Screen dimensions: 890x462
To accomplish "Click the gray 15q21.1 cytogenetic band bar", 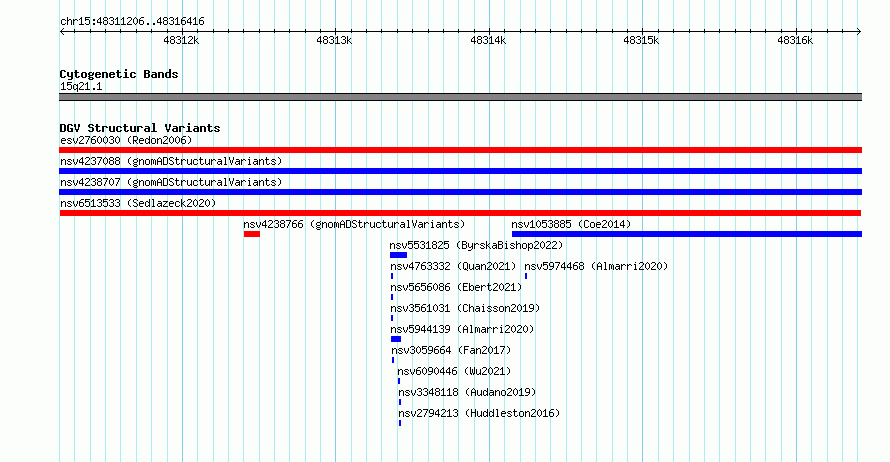I will pos(460,97).
